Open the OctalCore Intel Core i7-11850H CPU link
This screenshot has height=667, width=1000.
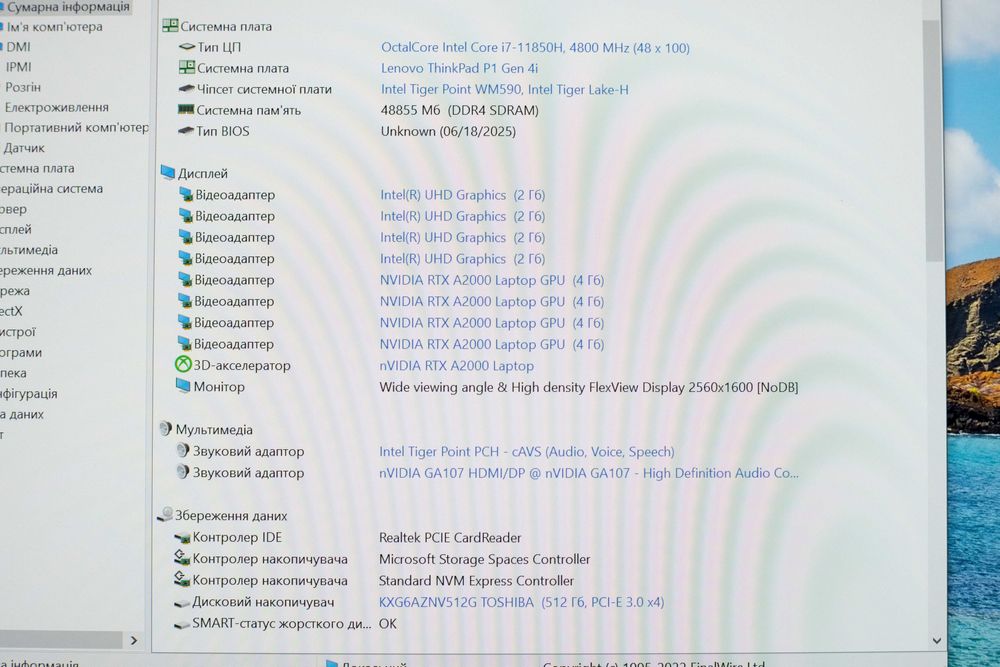pos(535,48)
